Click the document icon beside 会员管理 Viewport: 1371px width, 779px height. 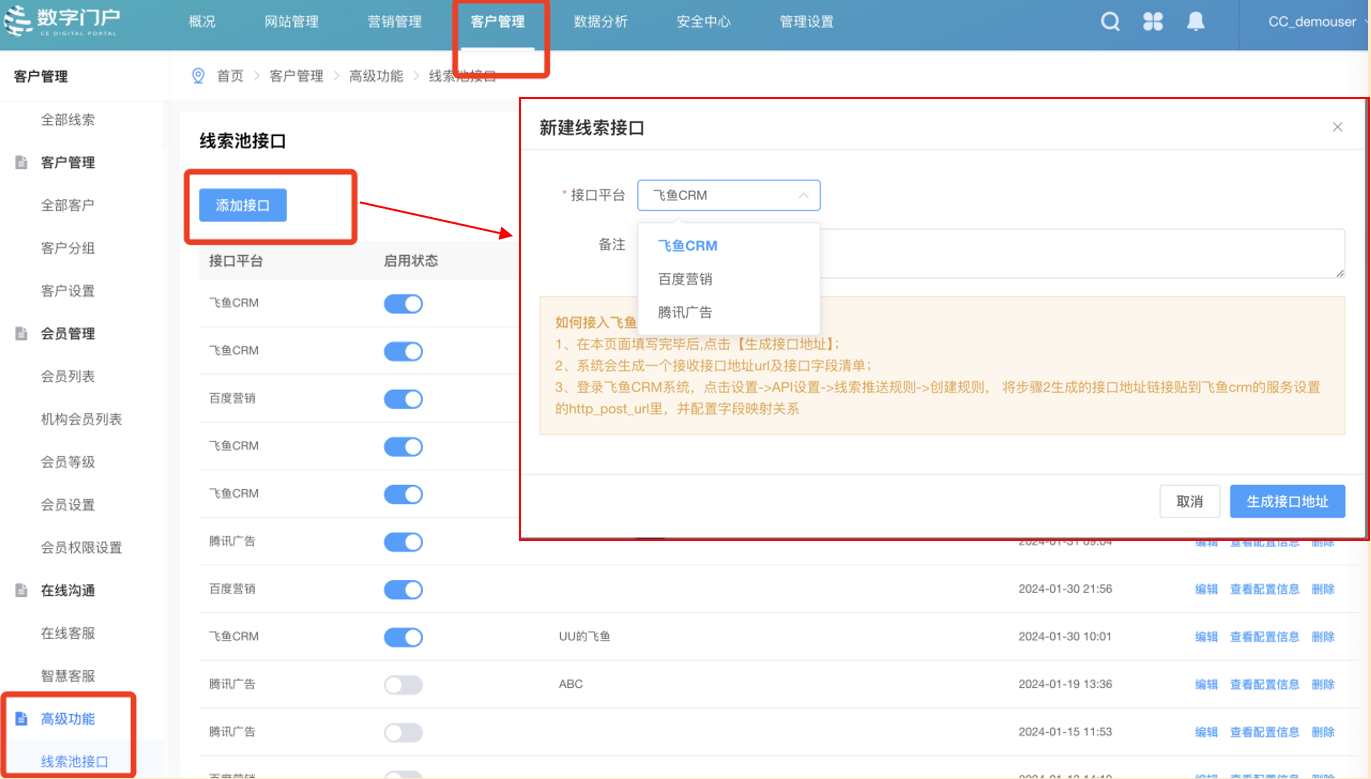pyautogui.click(x=21, y=333)
